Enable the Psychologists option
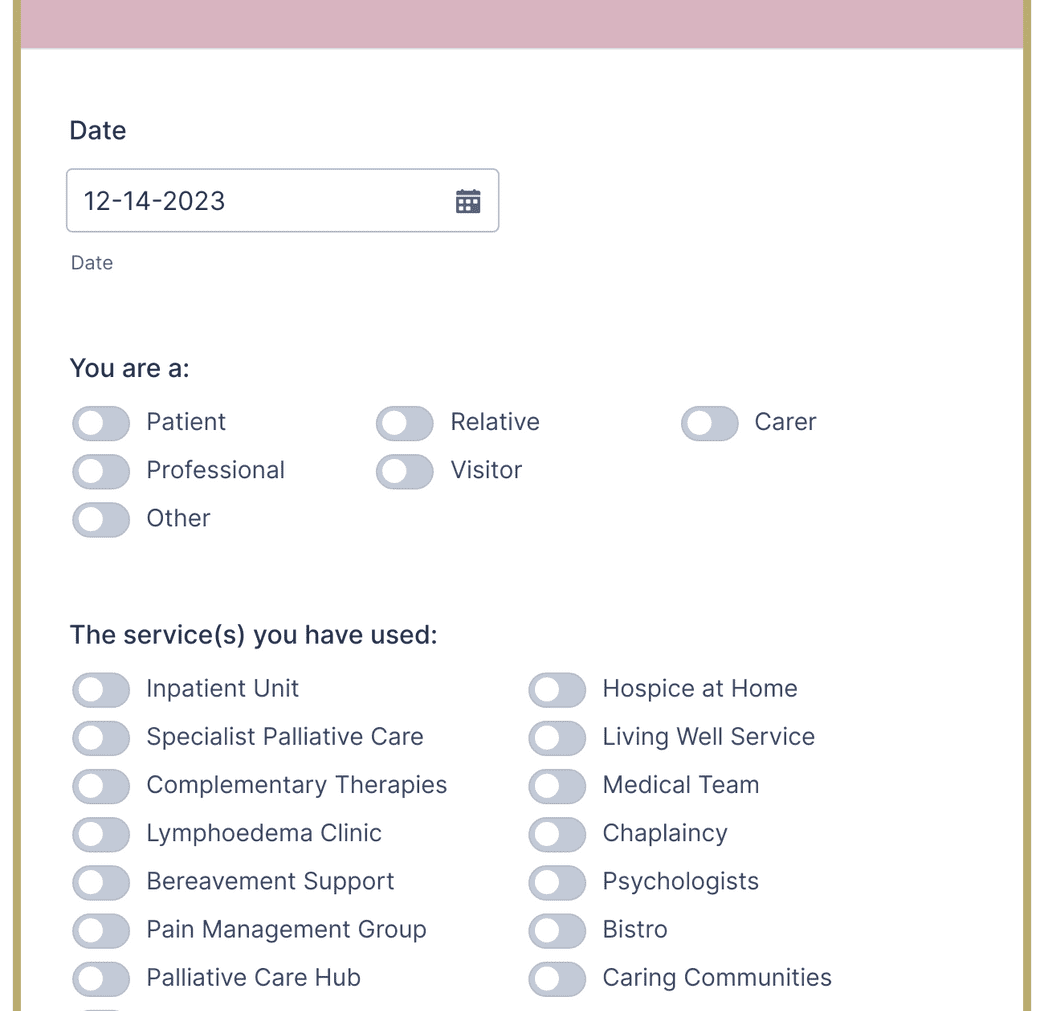 tap(557, 882)
